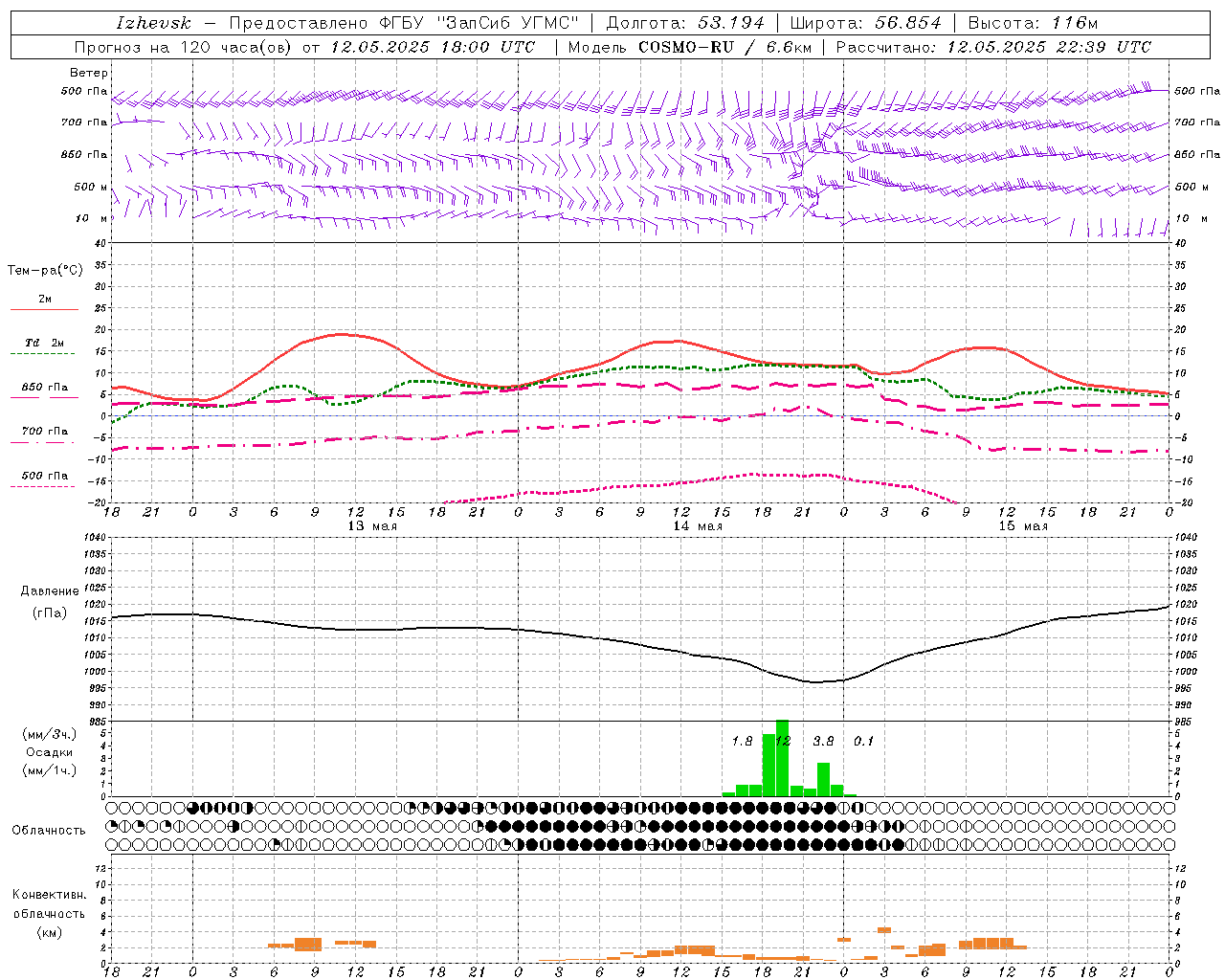The image size is (1225, 980).
Task: Click the (мм/3ч.) precipitation unit label
Action: [49, 734]
